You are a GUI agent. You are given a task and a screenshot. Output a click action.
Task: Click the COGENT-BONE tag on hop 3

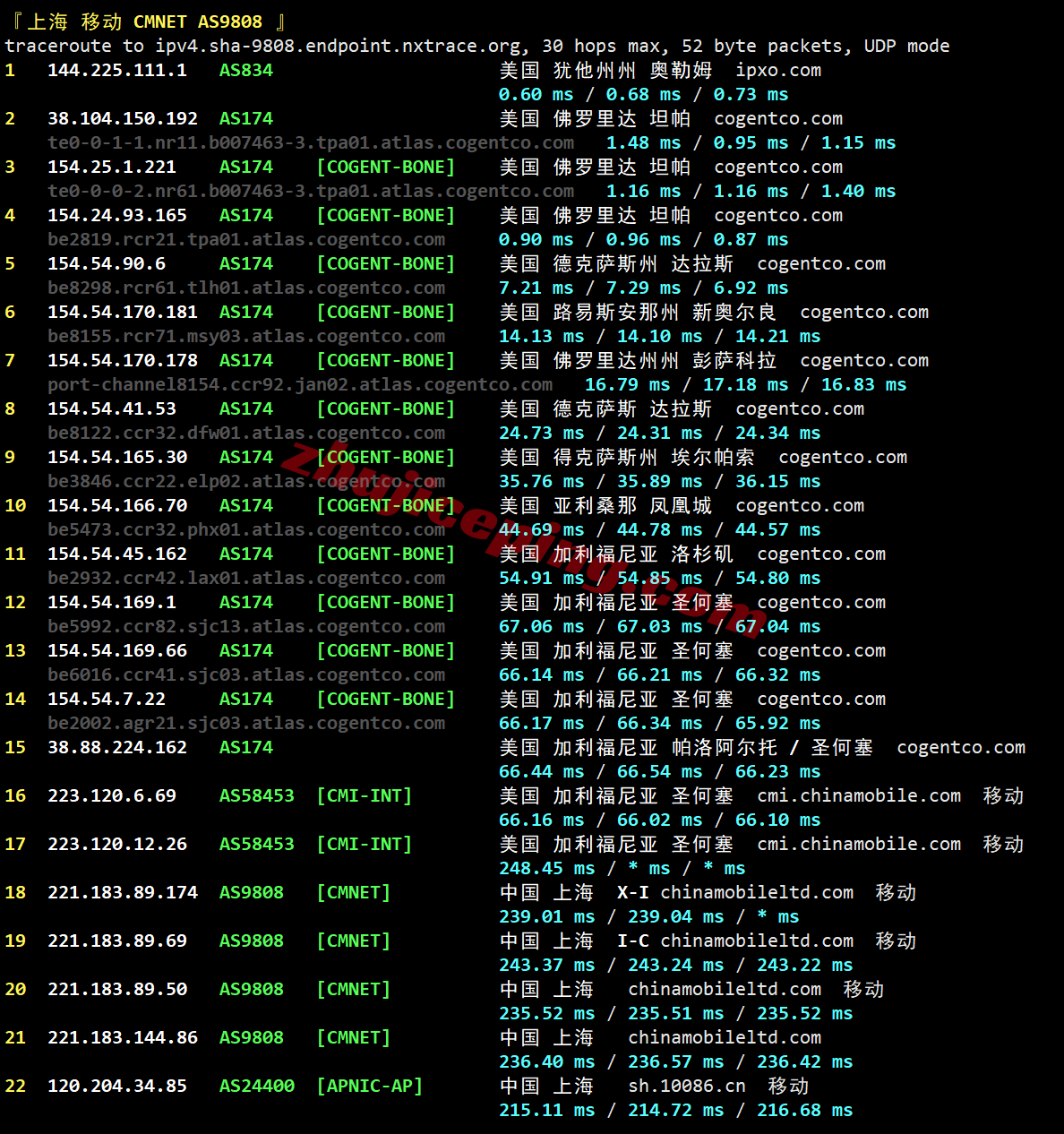click(385, 167)
